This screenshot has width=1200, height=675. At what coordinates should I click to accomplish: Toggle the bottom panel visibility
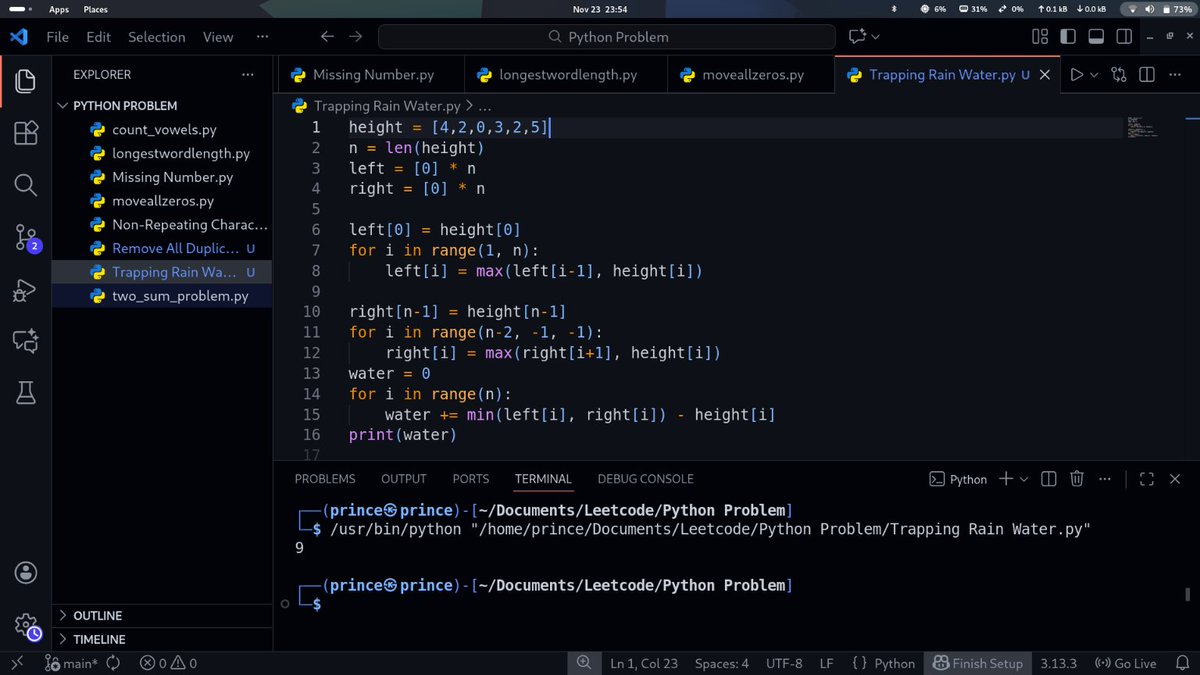point(1094,37)
